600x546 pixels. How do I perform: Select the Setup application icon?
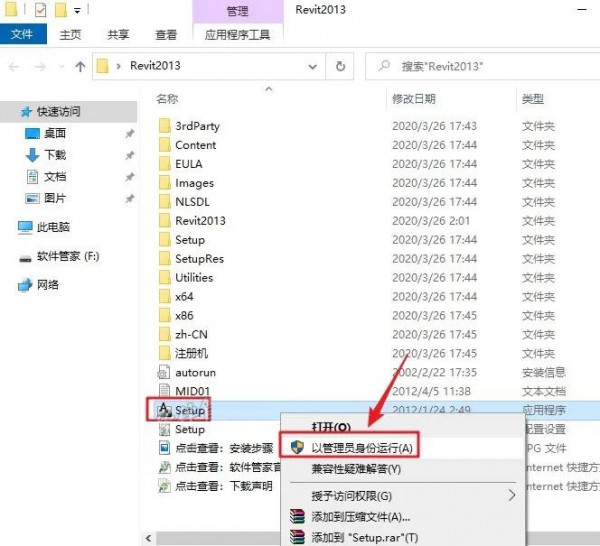[165, 410]
